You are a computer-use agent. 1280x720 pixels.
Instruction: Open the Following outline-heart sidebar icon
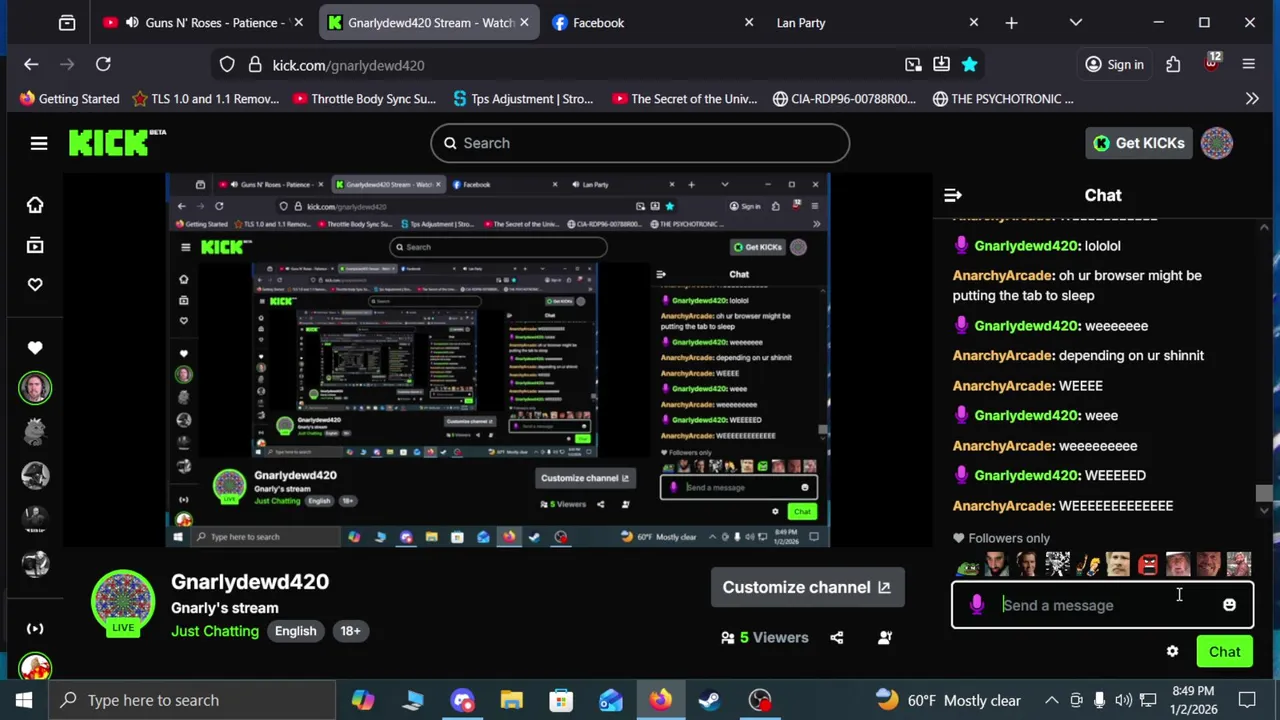tap(35, 285)
